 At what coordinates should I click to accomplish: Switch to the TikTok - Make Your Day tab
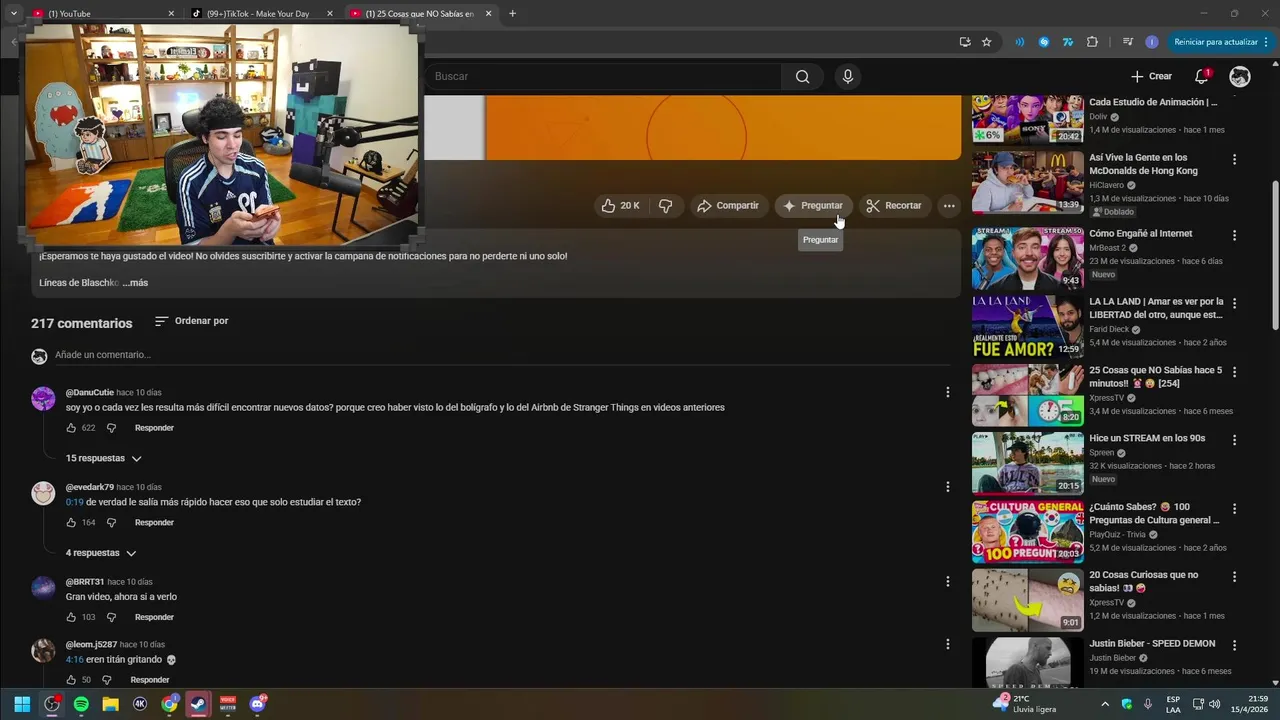262,14
